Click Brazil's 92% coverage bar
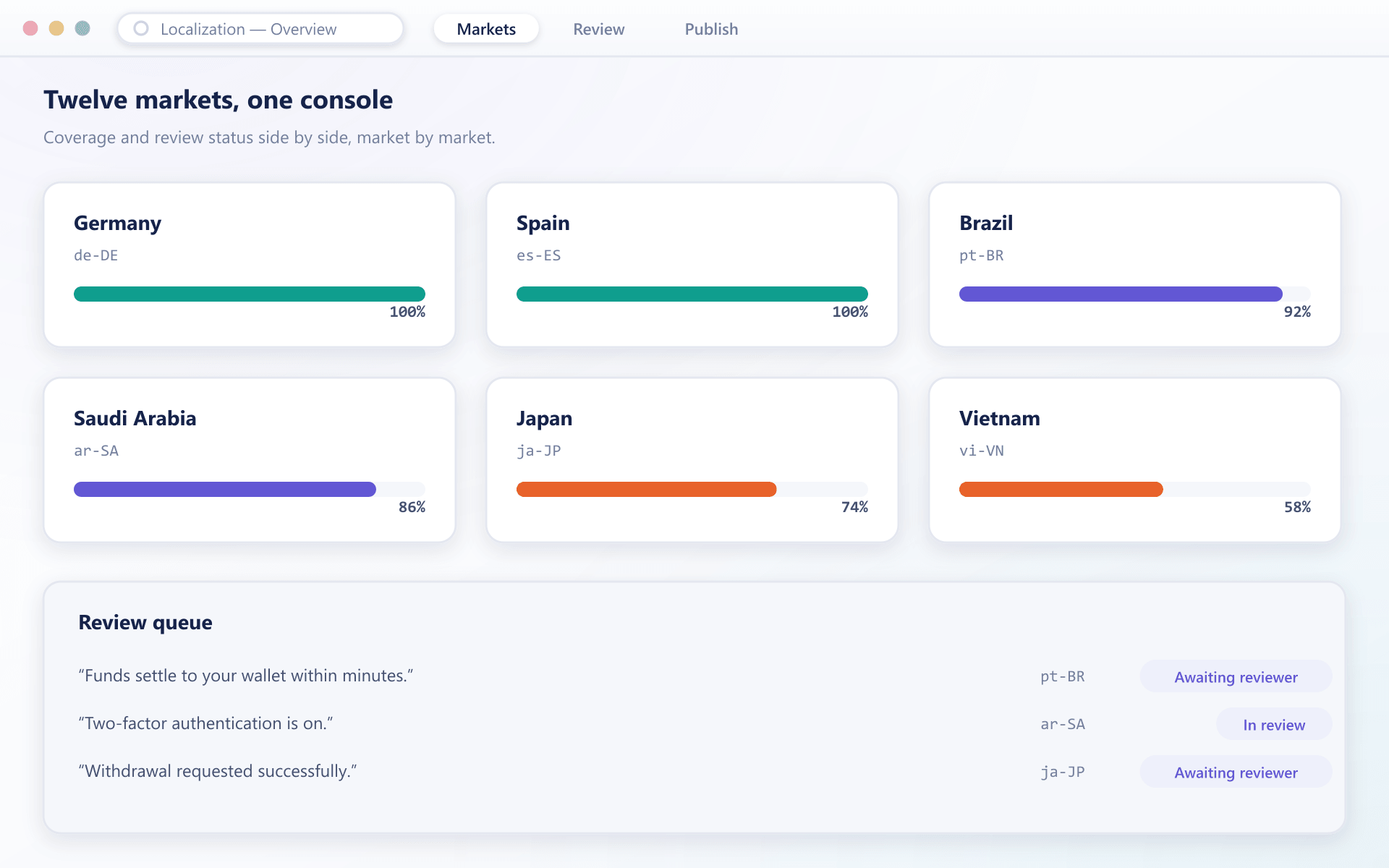The width and height of the screenshot is (1389, 868). (1135, 294)
